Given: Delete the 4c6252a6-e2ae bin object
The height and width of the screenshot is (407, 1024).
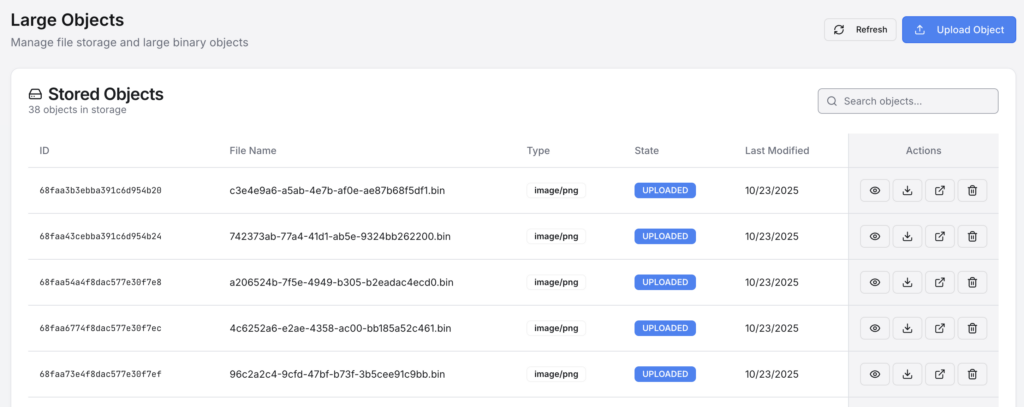Looking at the screenshot, I should pyautogui.click(x=972, y=328).
